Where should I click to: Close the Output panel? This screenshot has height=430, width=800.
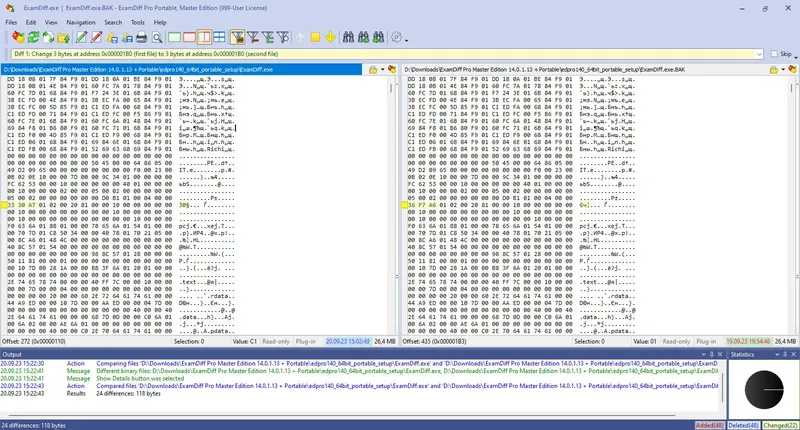tap(720, 354)
